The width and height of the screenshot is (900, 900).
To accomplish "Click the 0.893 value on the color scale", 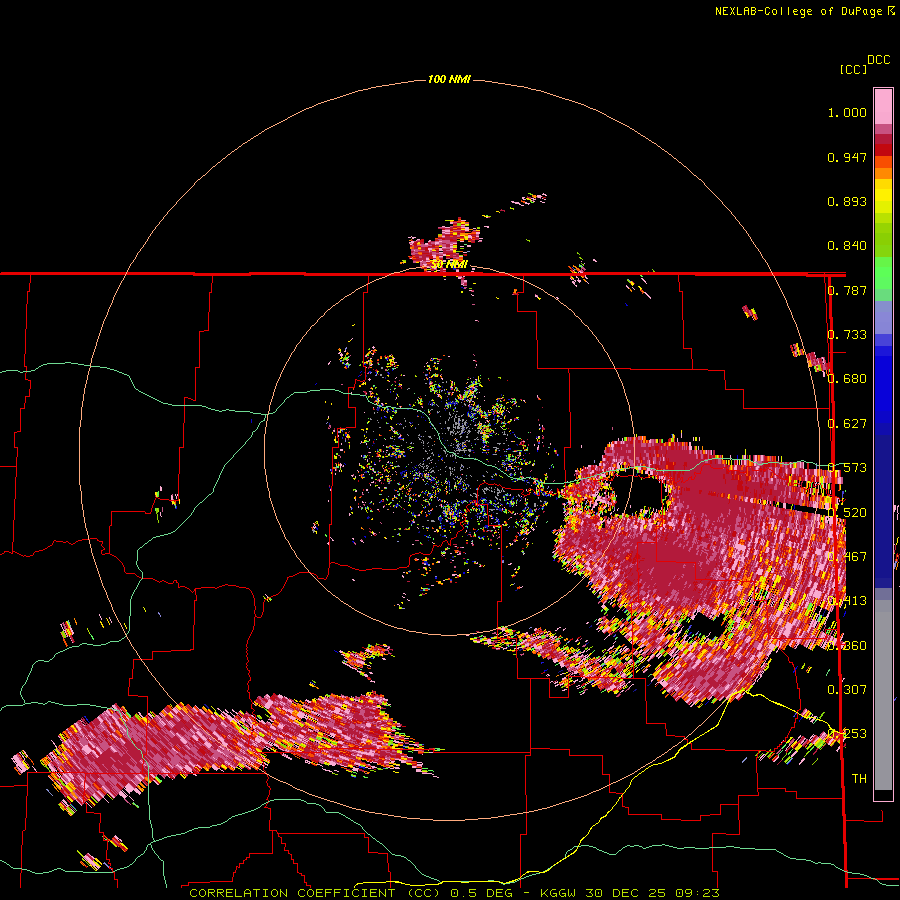I will (847, 201).
